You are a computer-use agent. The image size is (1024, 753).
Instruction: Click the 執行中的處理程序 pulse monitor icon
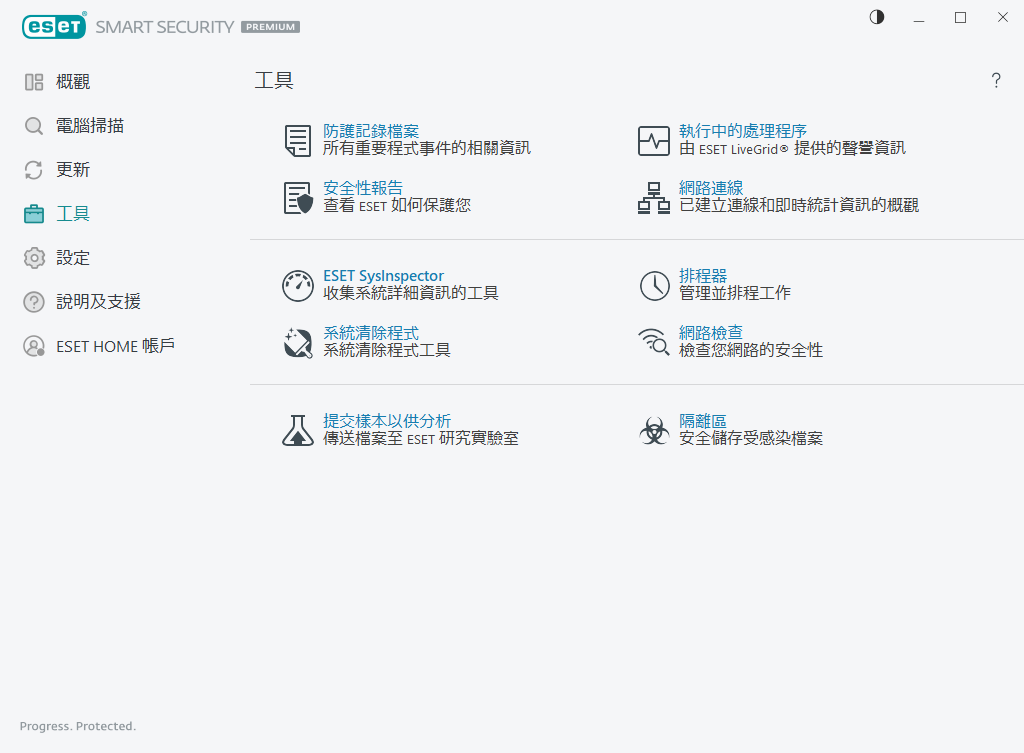coord(654,140)
